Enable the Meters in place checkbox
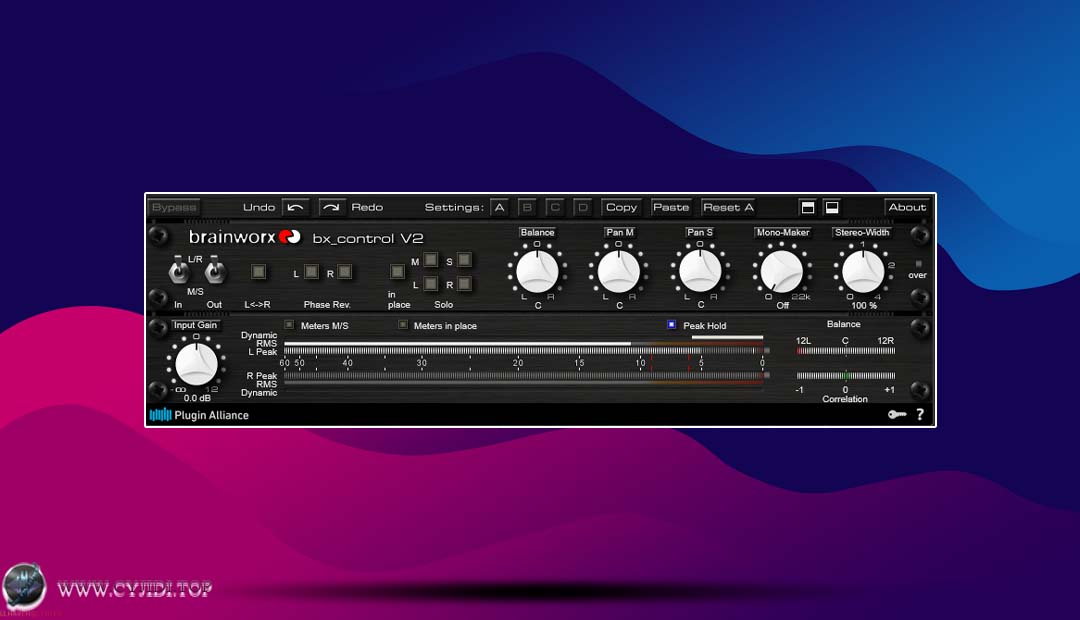 coord(403,324)
